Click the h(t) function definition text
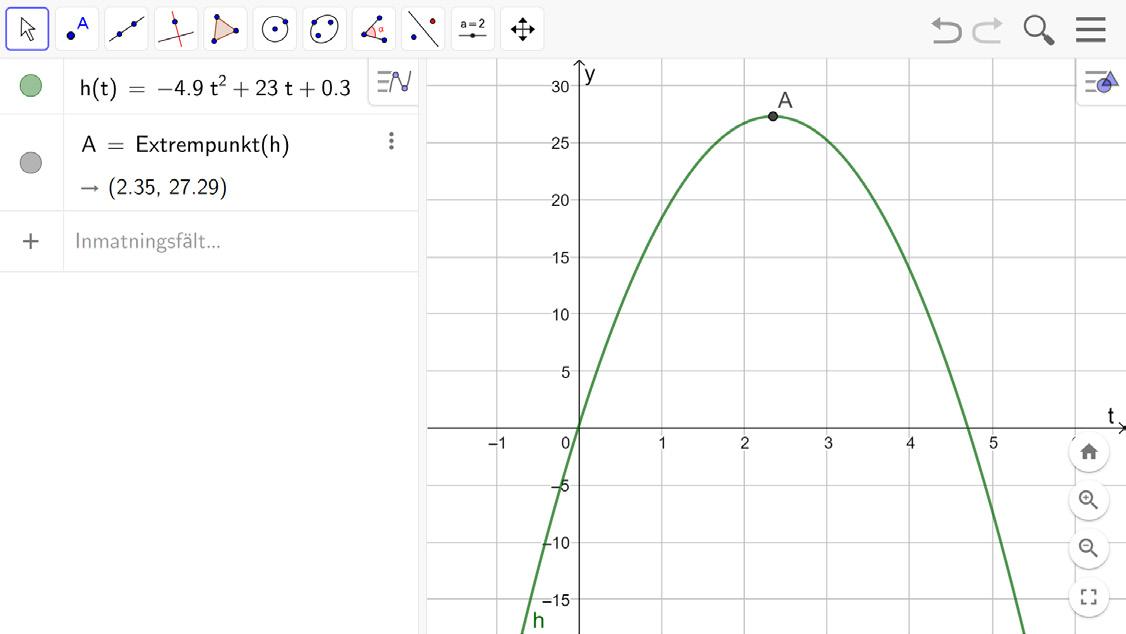The width and height of the screenshot is (1126, 634). coord(215,88)
